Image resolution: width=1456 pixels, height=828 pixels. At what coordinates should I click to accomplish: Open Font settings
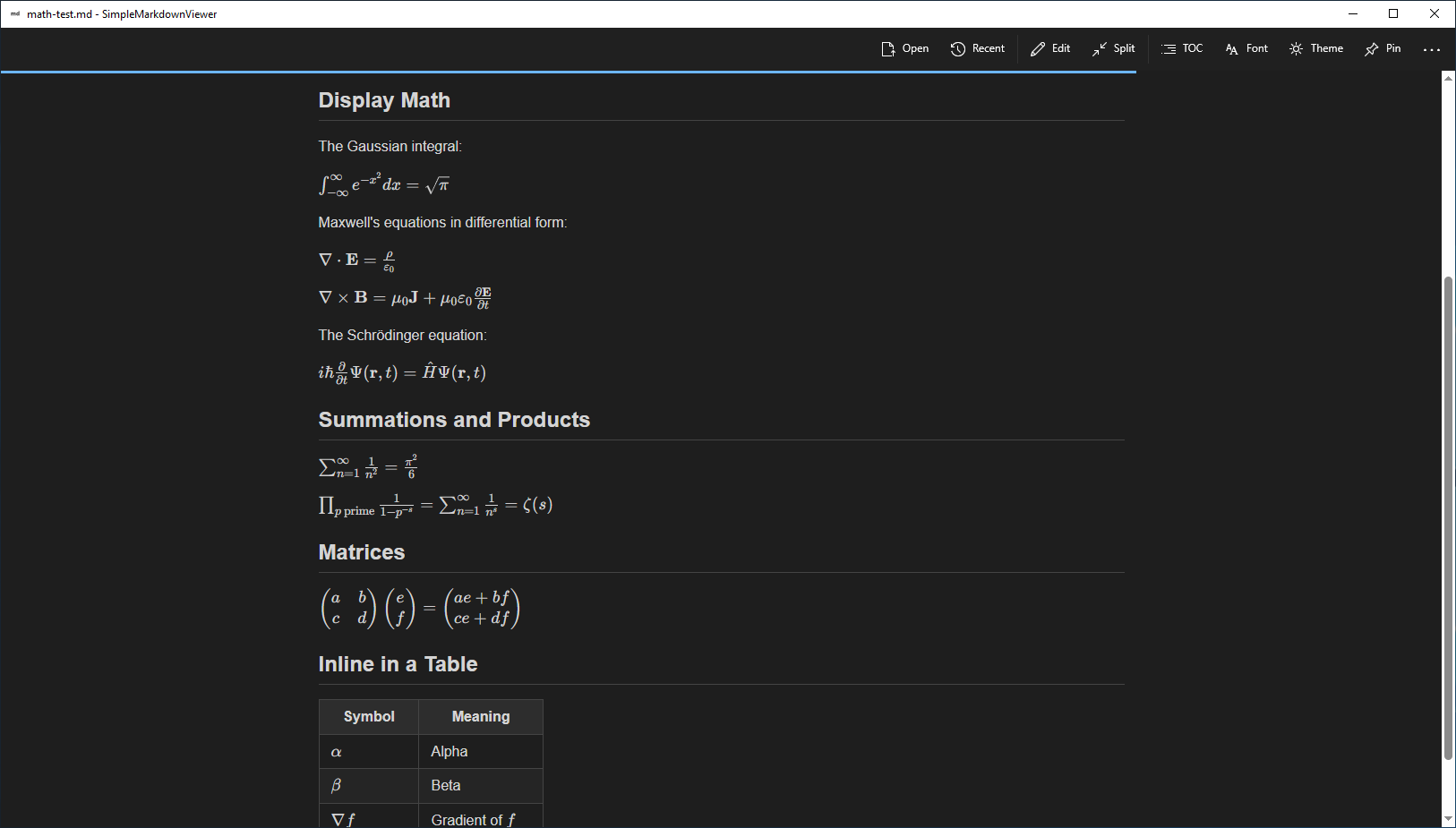click(x=1246, y=49)
